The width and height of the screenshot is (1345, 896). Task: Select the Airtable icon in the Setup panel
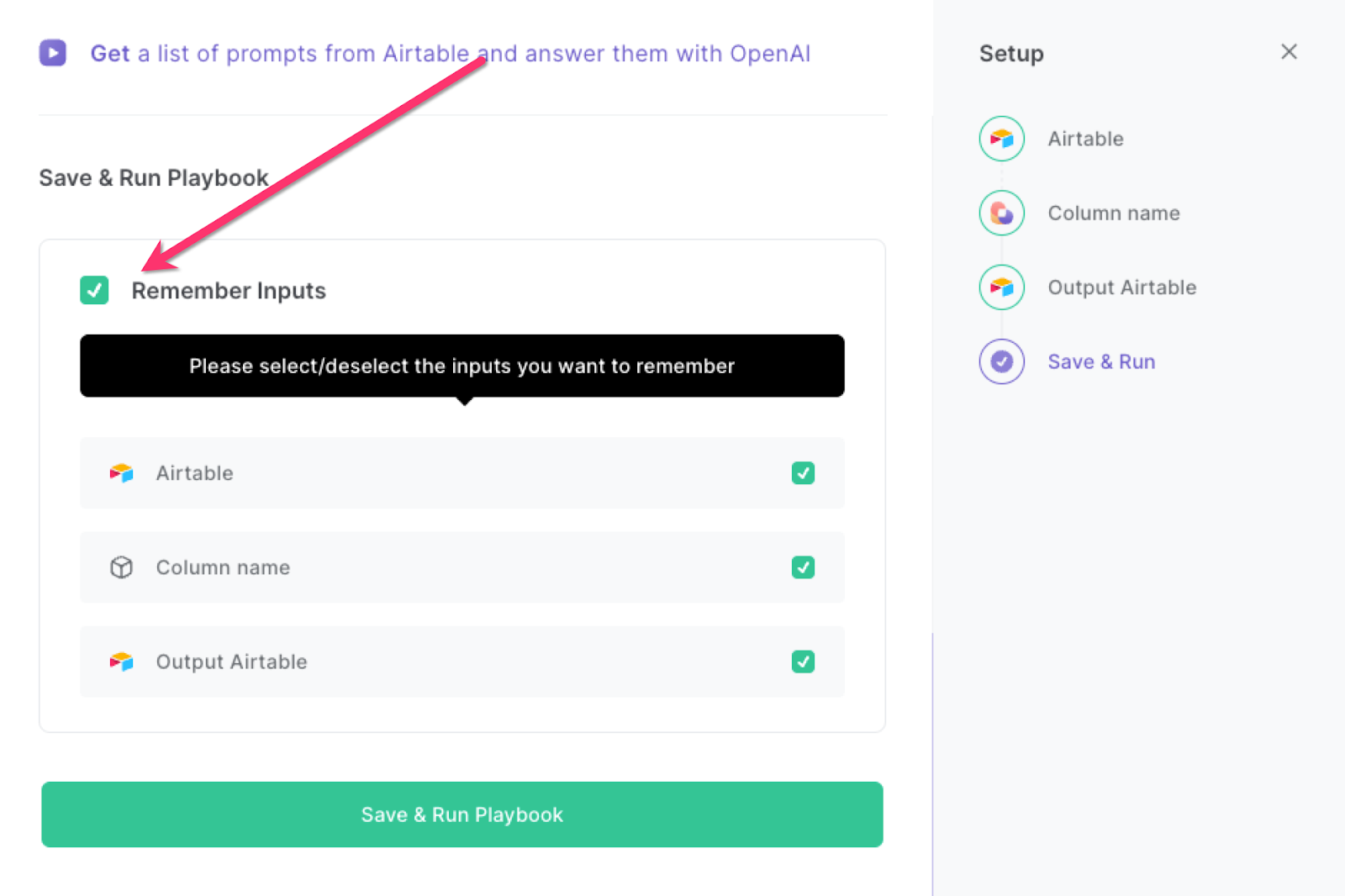pos(1001,139)
